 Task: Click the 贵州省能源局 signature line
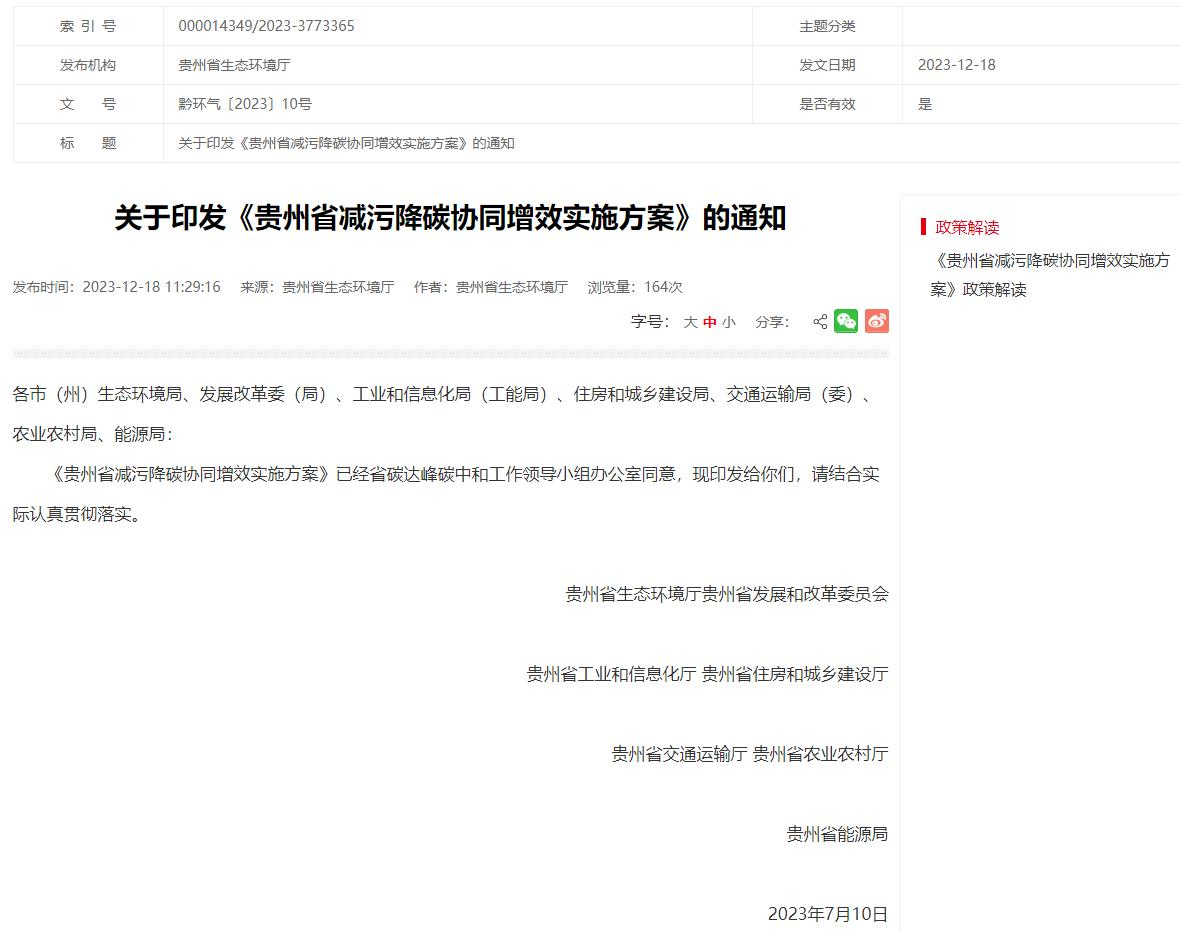pyautogui.click(x=837, y=834)
